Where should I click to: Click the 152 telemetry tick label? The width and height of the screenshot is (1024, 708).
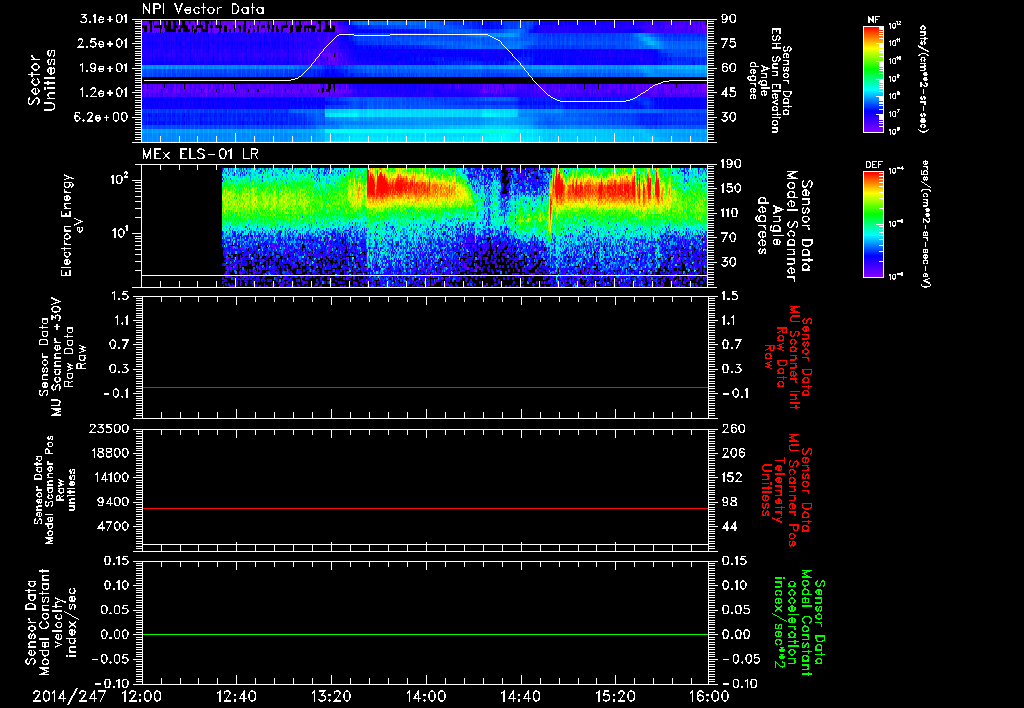(x=732, y=477)
